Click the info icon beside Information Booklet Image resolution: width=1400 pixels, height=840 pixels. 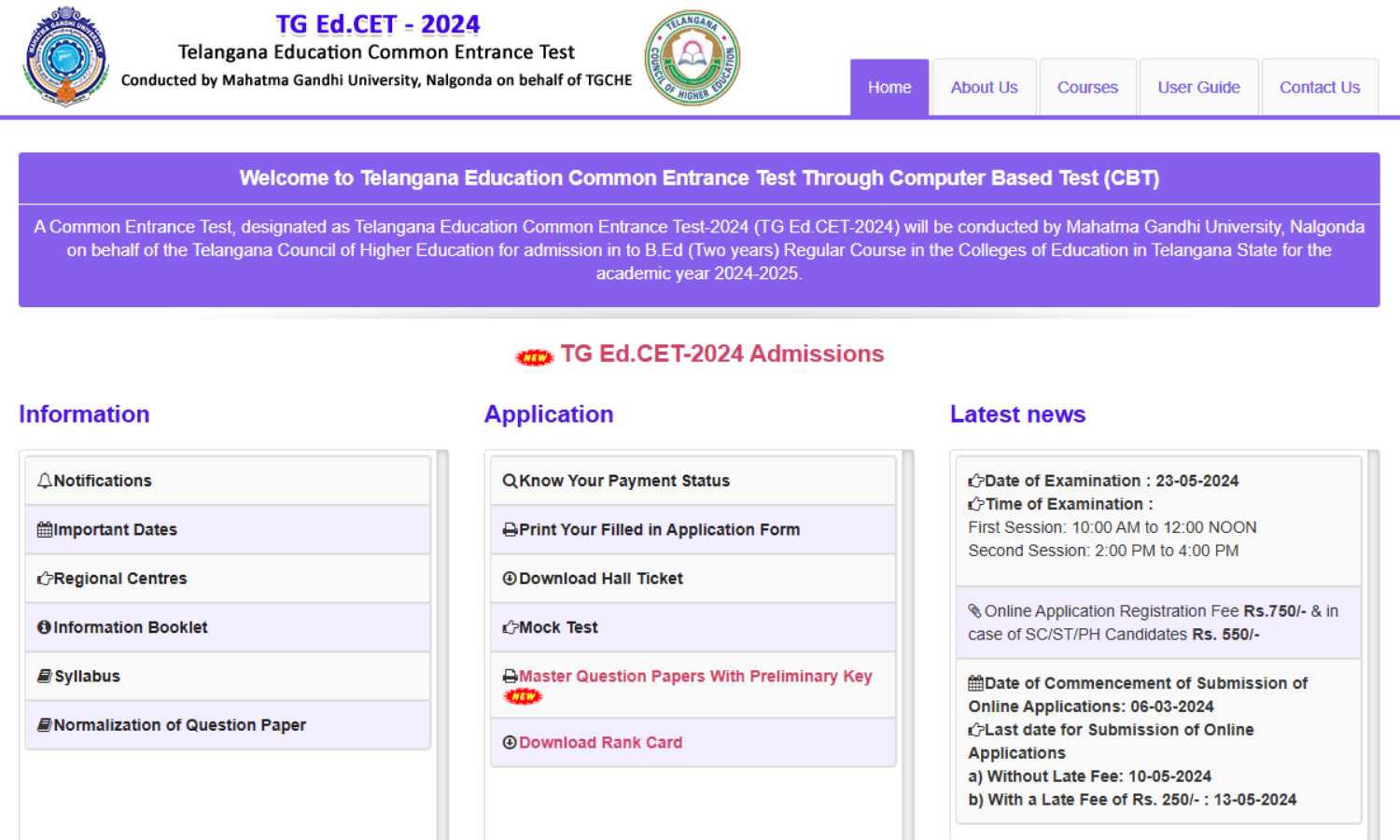[x=44, y=627]
